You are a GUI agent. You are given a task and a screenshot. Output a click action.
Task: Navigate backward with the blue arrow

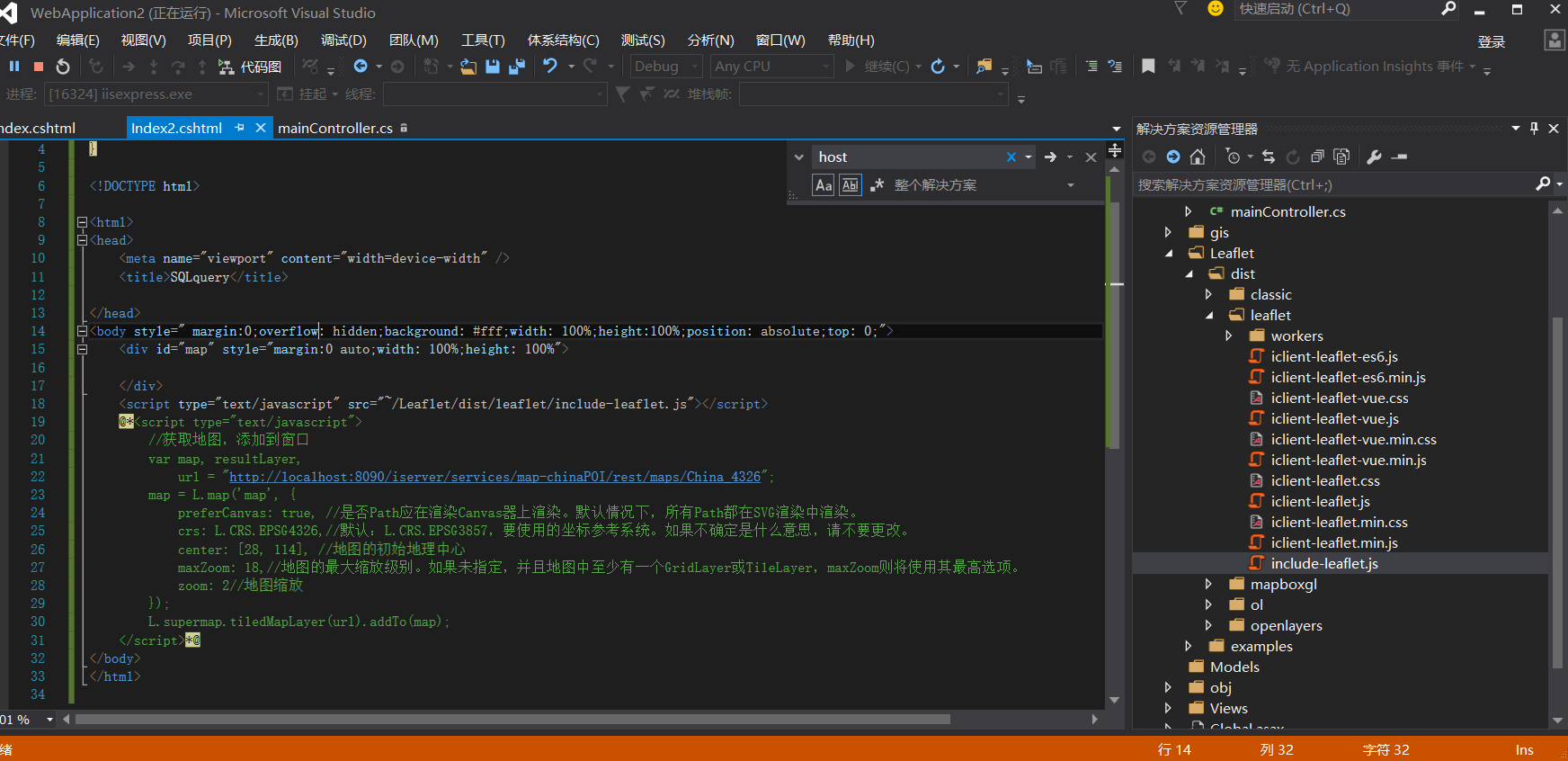[361, 67]
